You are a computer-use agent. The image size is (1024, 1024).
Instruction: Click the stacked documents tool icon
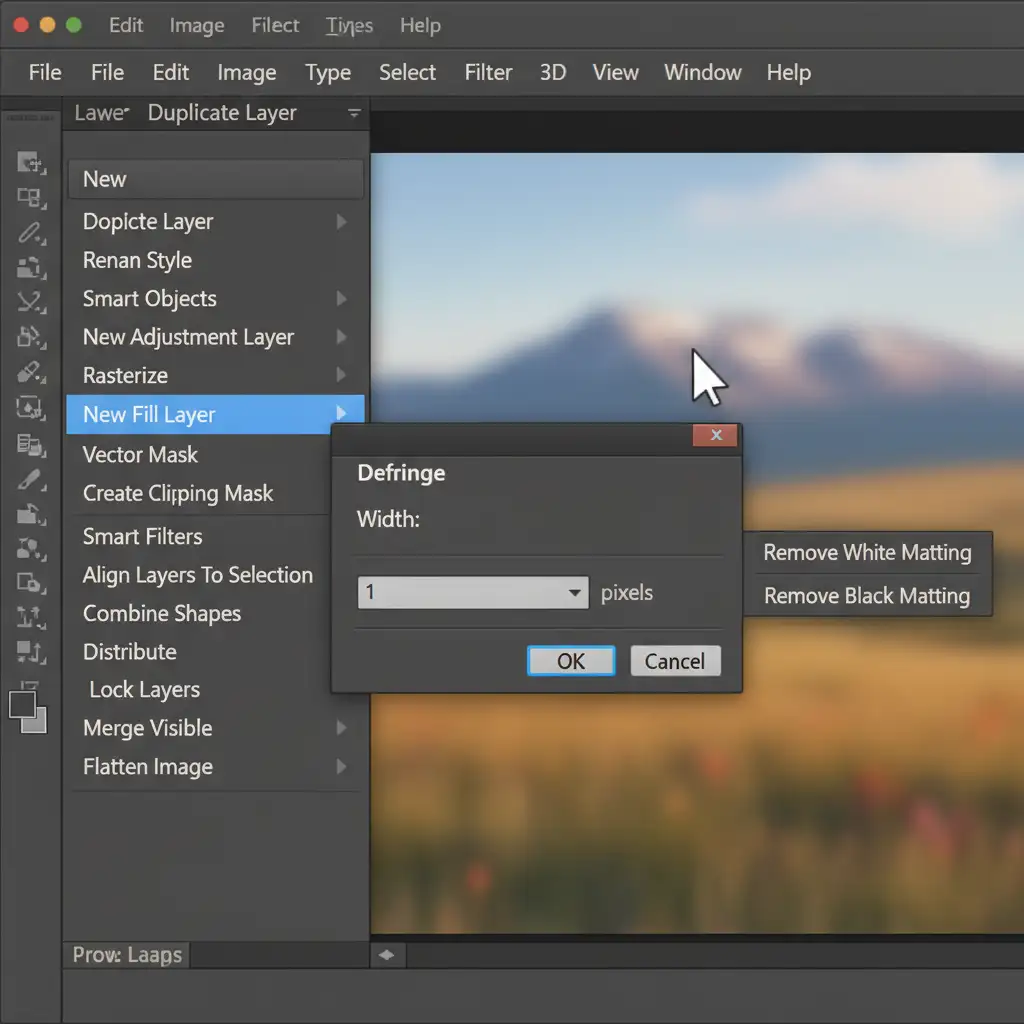[30, 445]
